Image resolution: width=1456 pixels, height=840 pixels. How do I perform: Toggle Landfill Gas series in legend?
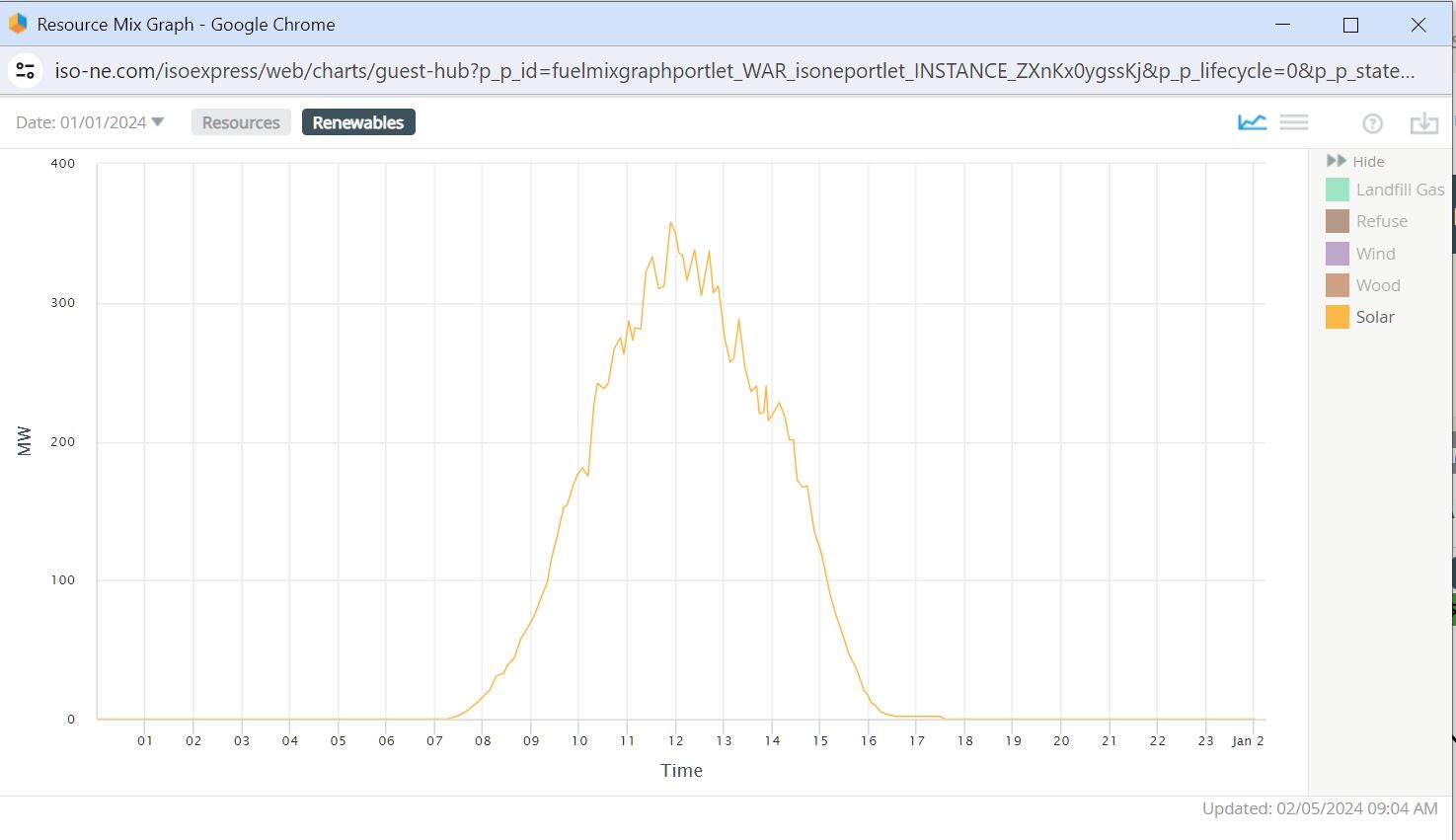pyautogui.click(x=1399, y=190)
